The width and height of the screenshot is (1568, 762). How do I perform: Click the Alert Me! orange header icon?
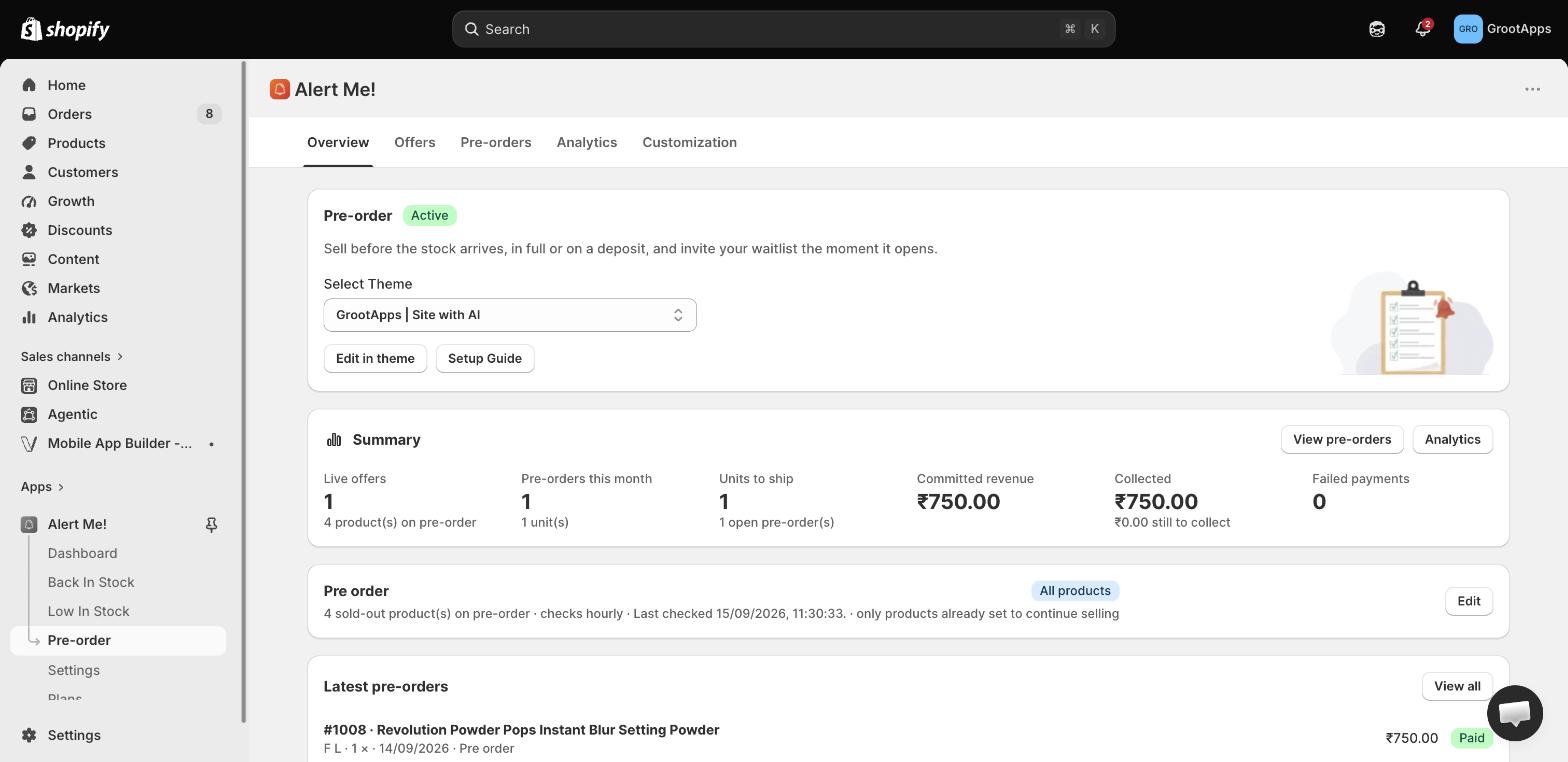pos(280,89)
